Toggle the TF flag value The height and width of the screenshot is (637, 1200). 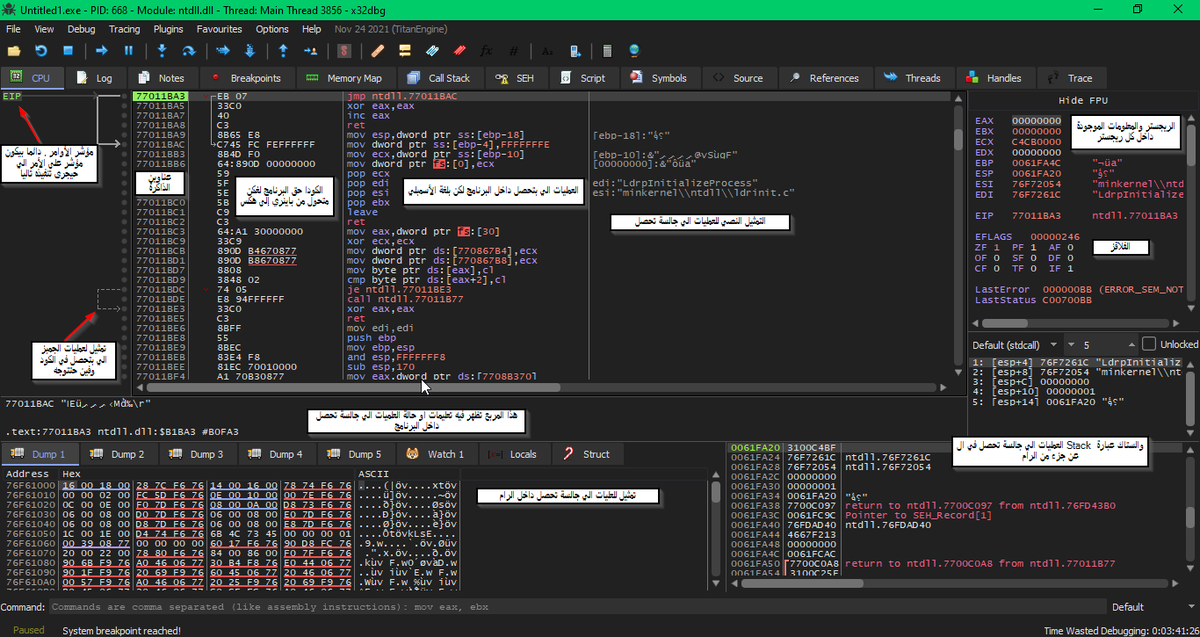(x=1033, y=267)
